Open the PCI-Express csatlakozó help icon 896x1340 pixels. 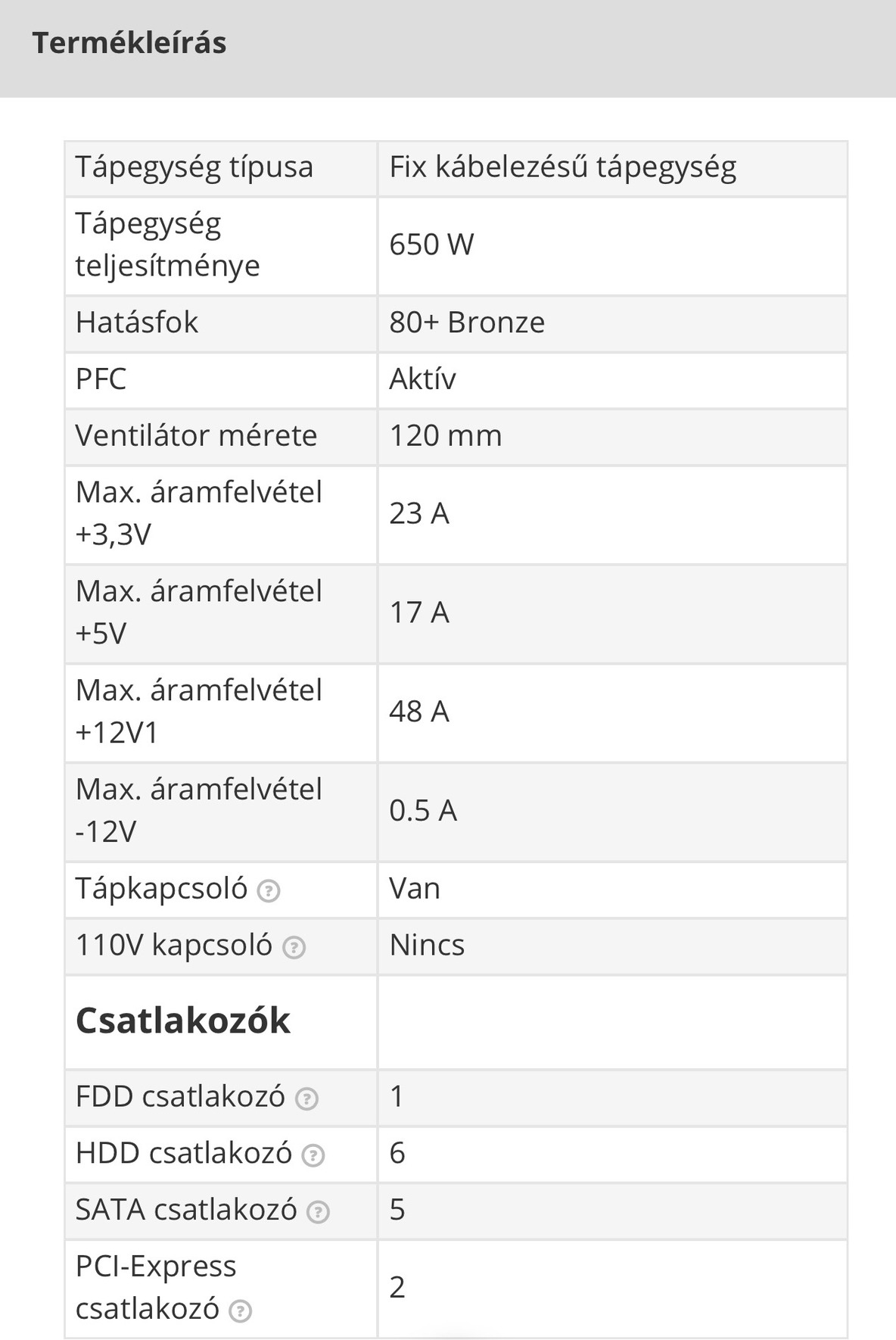click(x=240, y=1311)
